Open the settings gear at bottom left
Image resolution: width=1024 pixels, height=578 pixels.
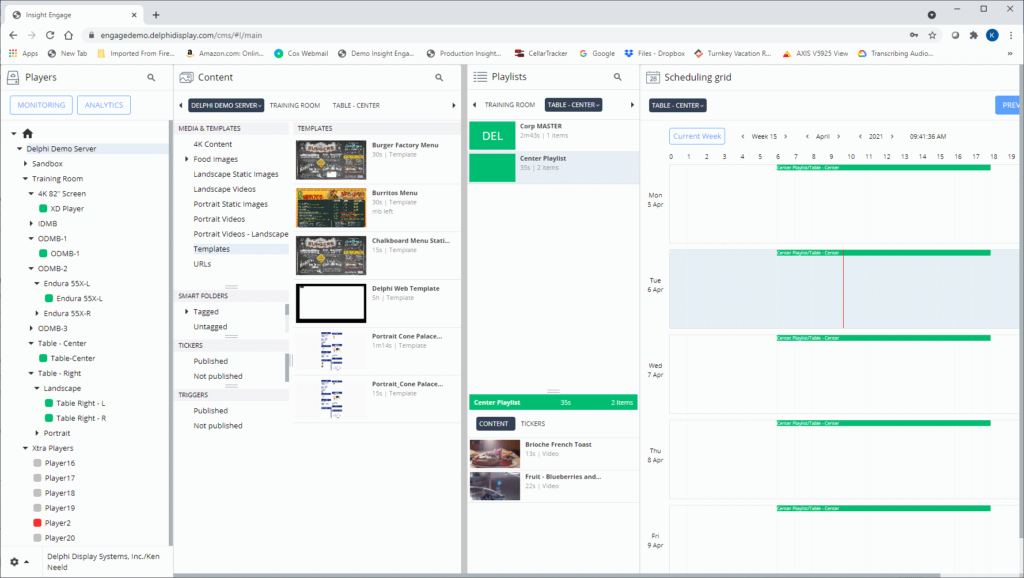(x=14, y=564)
